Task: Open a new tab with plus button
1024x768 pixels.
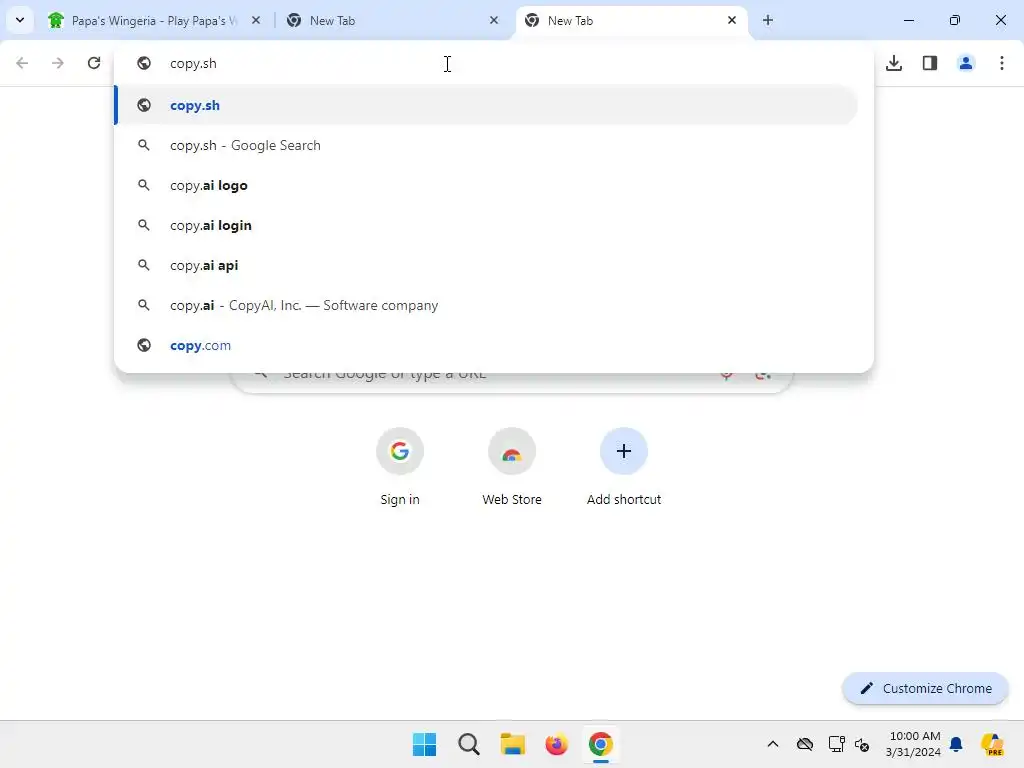Action: [x=768, y=20]
